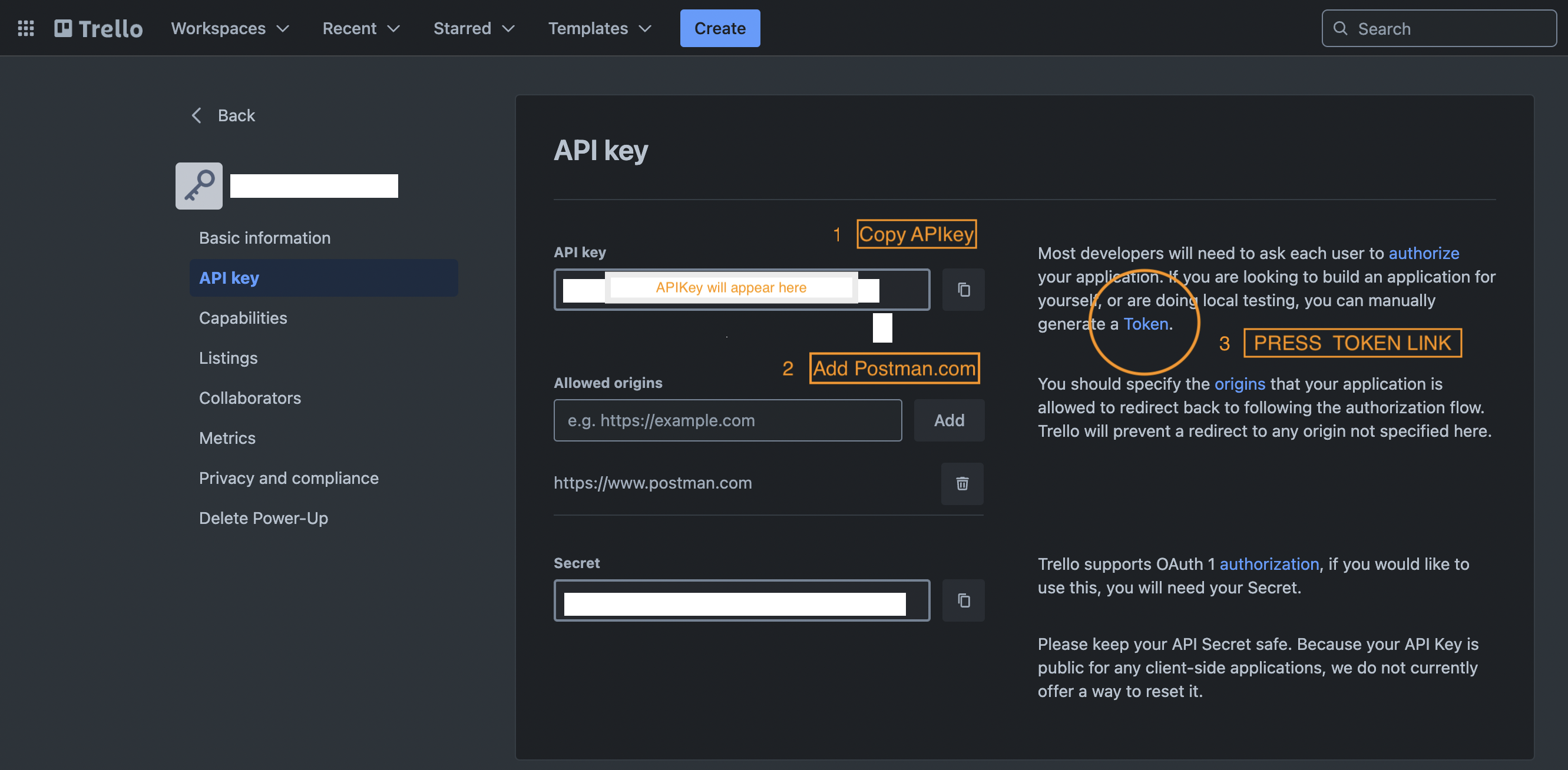The width and height of the screenshot is (1568, 770).
Task: Click the Power-Up key icon thumbnail
Action: 199,185
